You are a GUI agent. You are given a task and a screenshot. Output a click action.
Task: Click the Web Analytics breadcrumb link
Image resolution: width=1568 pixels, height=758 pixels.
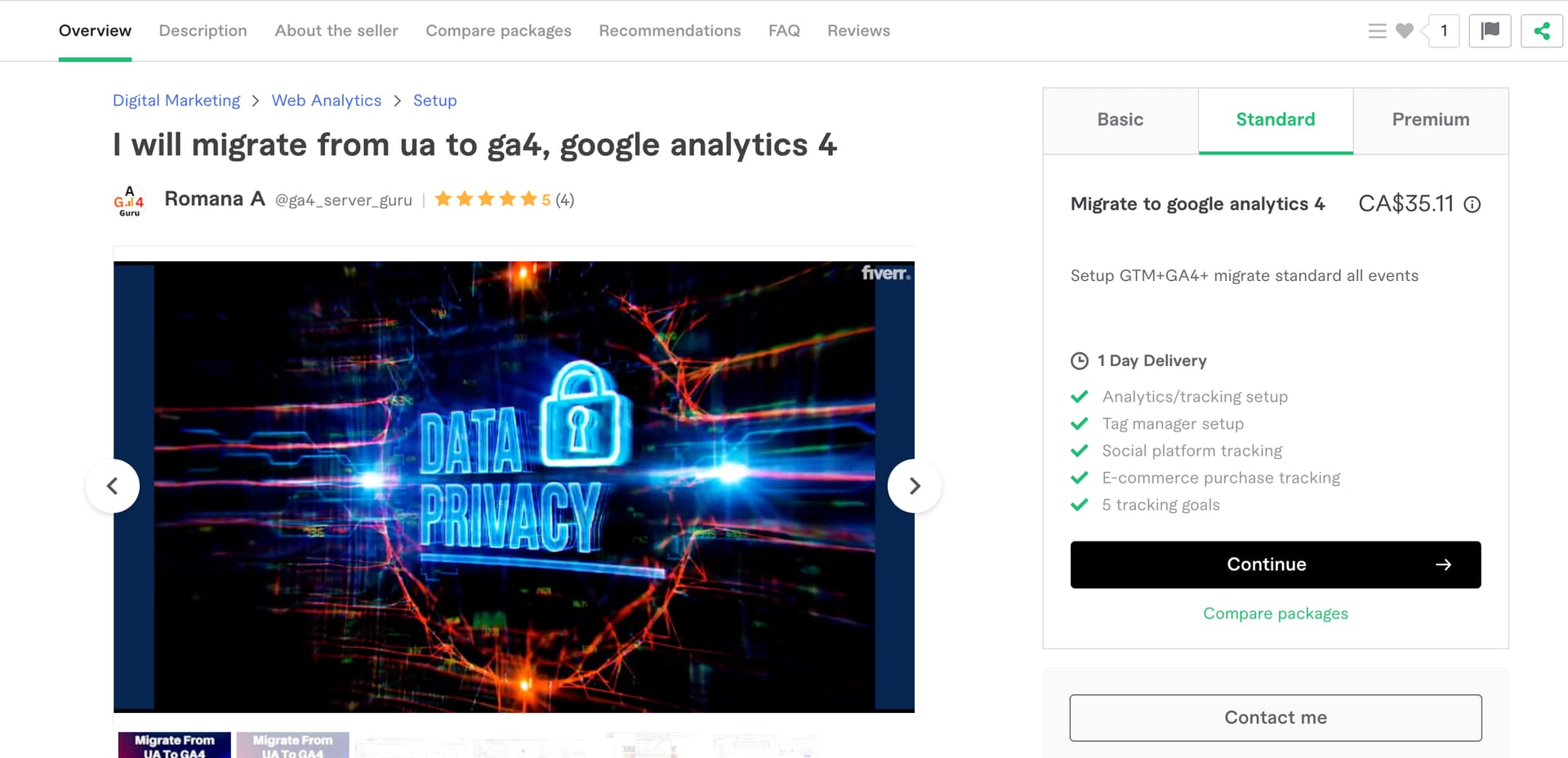click(x=327, y=100)
